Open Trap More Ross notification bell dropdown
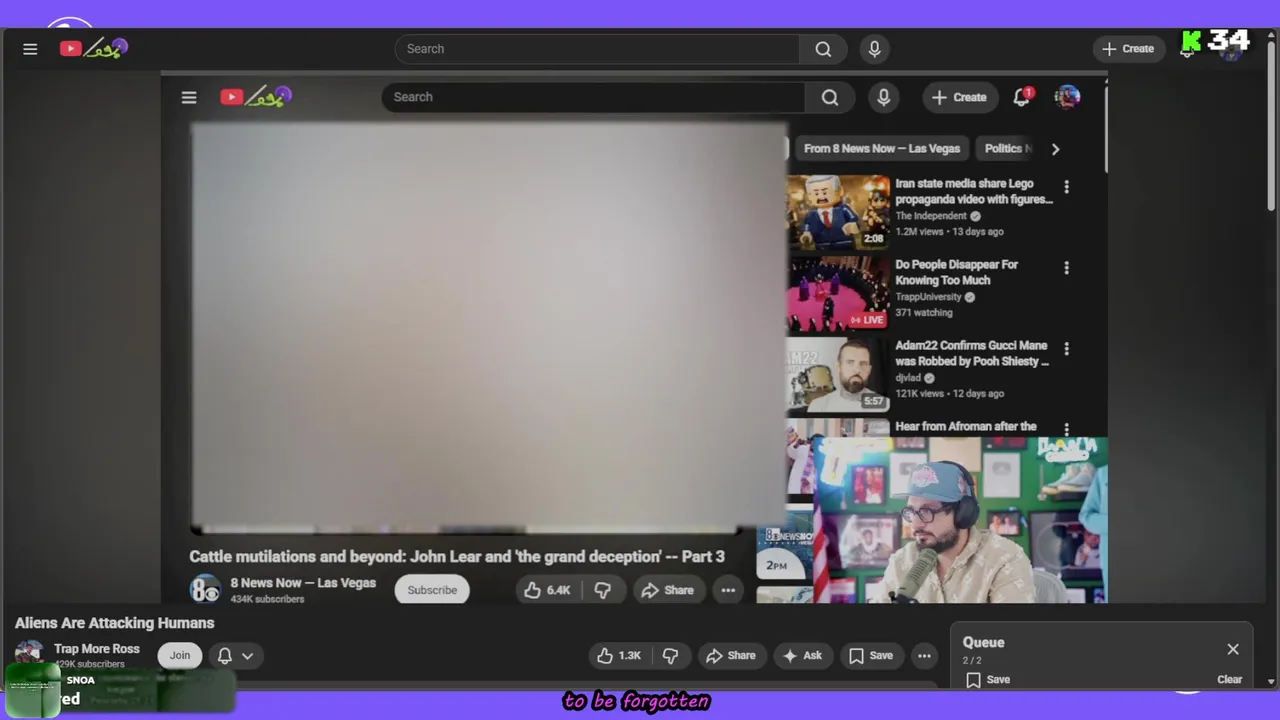This screenshot has width=1280, height=720. (235, 656)
